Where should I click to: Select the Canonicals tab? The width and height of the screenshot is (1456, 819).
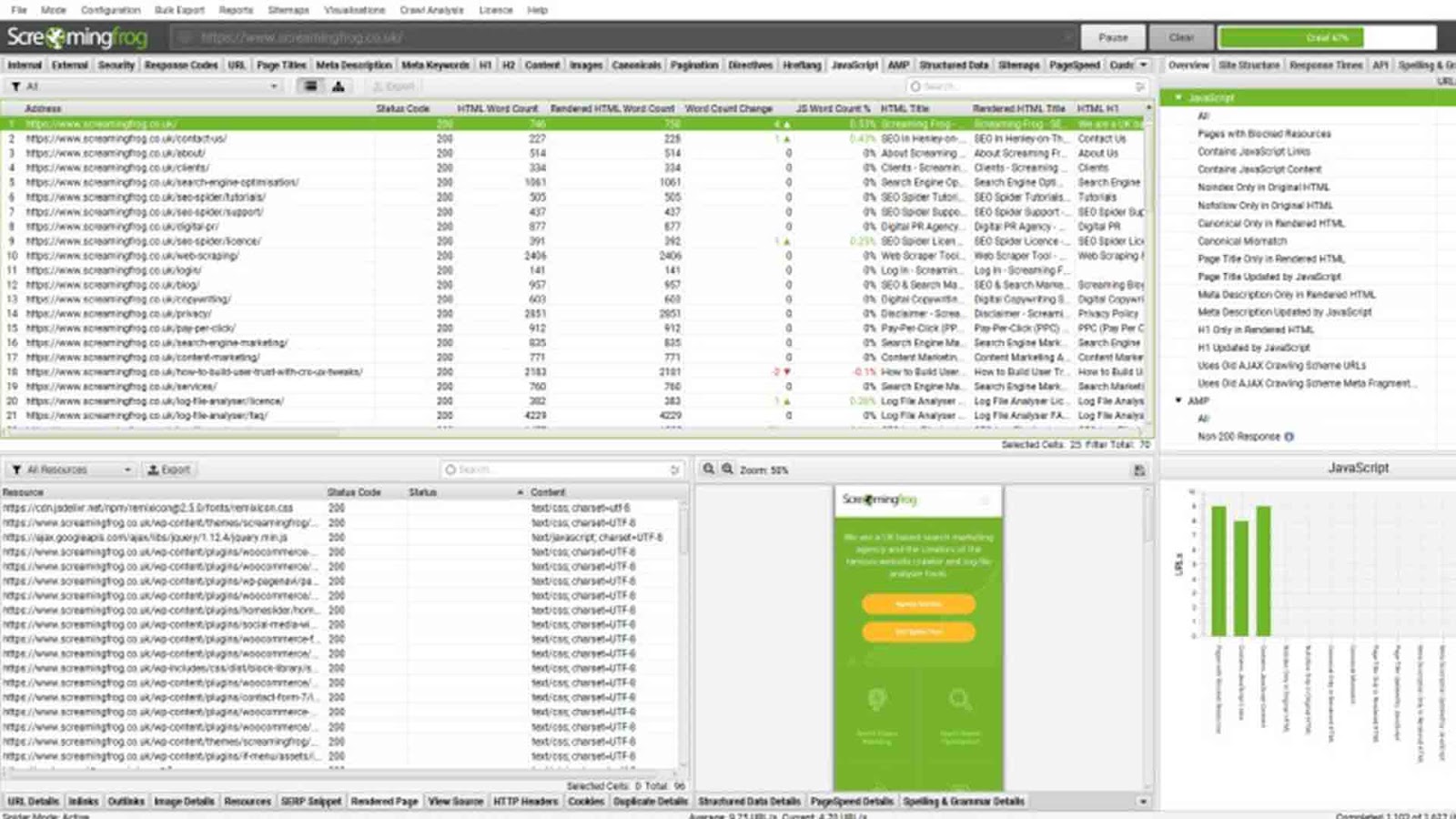pos(636,65)
